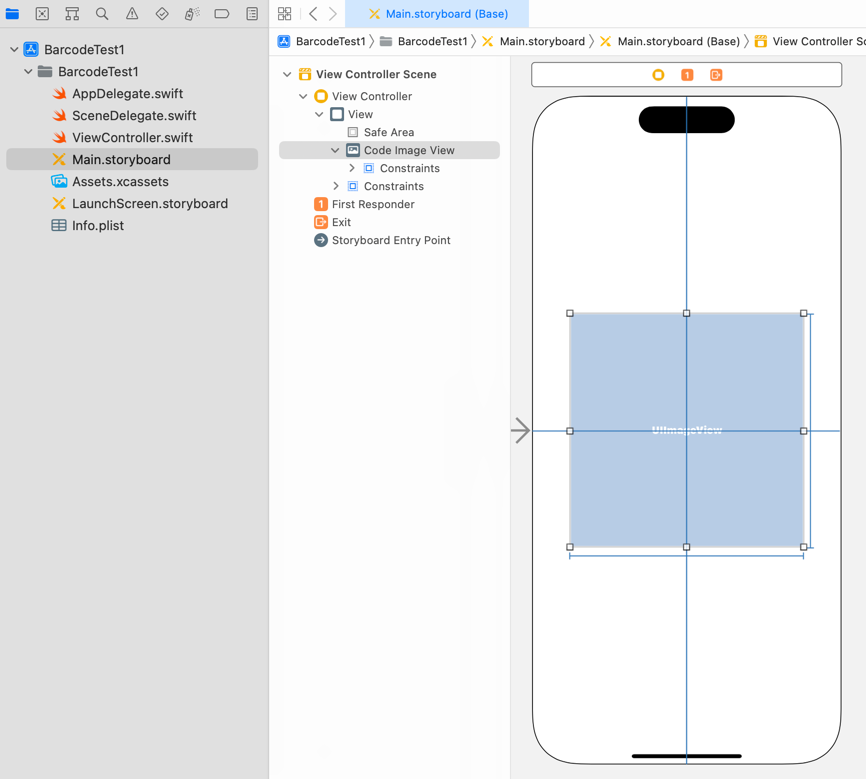Select Assets.xcassets in file list
Screen dimensions: 866x779
119,181
